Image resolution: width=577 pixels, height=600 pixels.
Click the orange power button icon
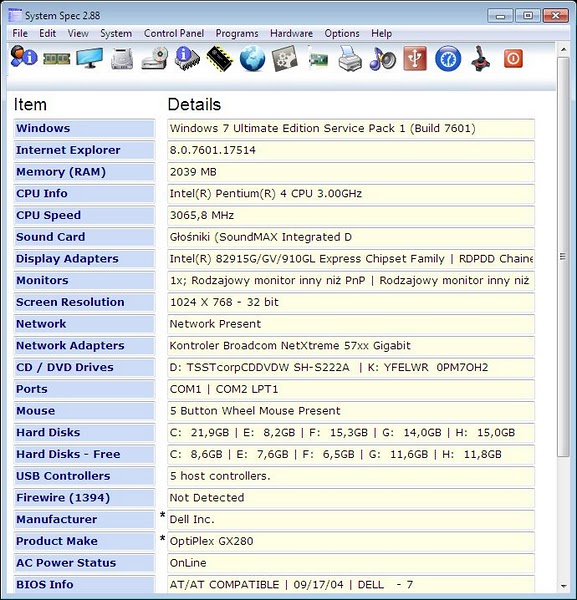(x=513, y=59)
